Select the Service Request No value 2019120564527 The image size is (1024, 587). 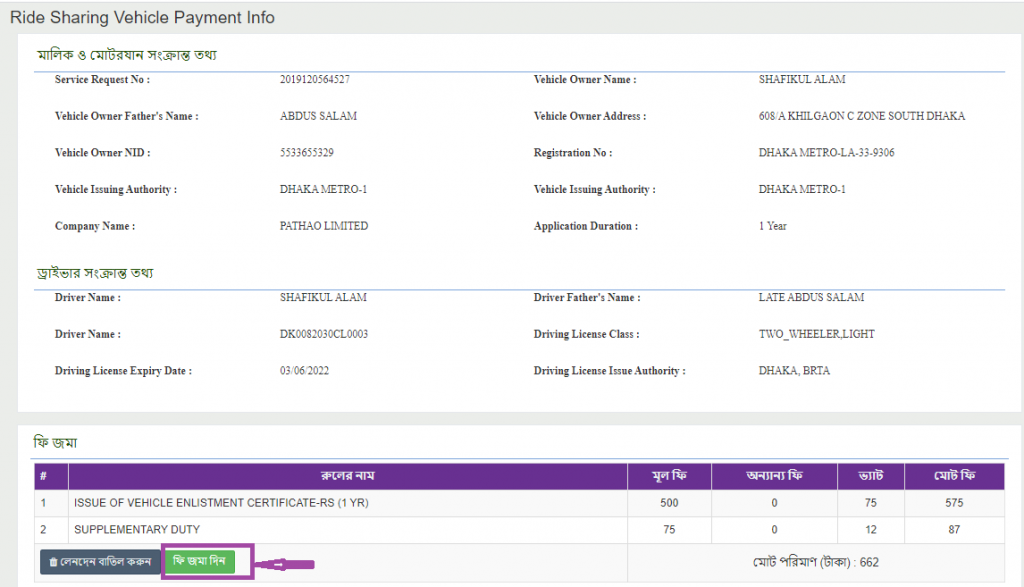pyautogui.click(x=315, y=80)
